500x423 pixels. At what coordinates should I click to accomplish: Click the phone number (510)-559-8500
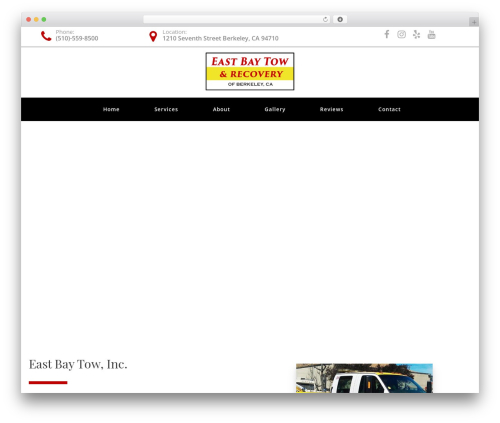[x=77, y=38]
